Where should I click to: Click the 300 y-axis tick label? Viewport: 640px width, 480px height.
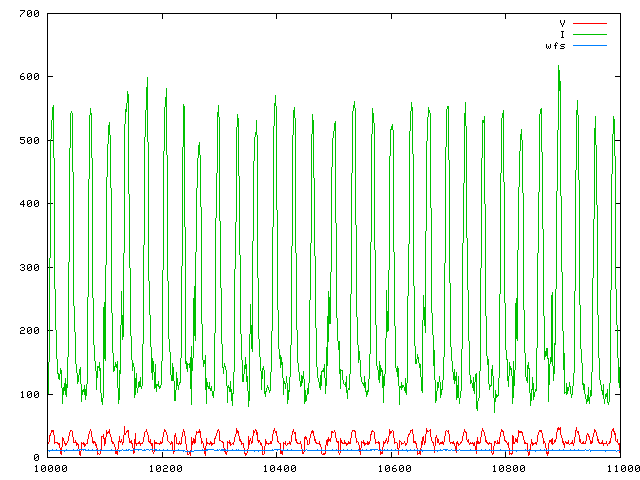[28, 268]
